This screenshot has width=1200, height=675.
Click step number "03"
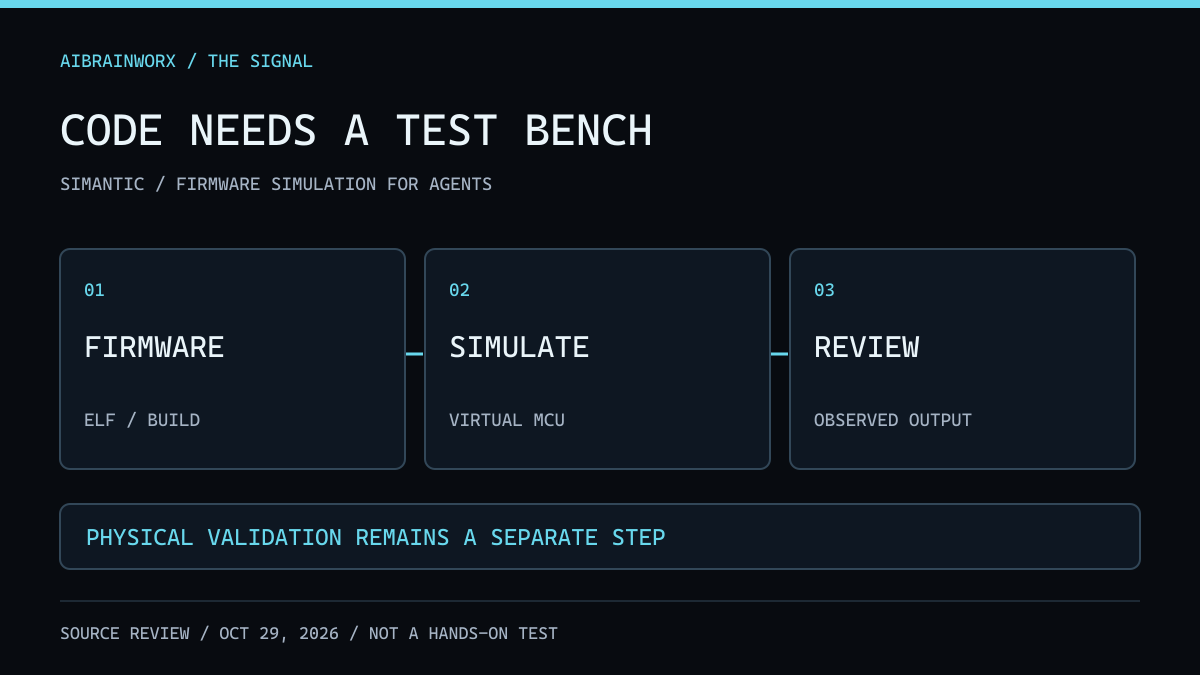pos(824,290)
